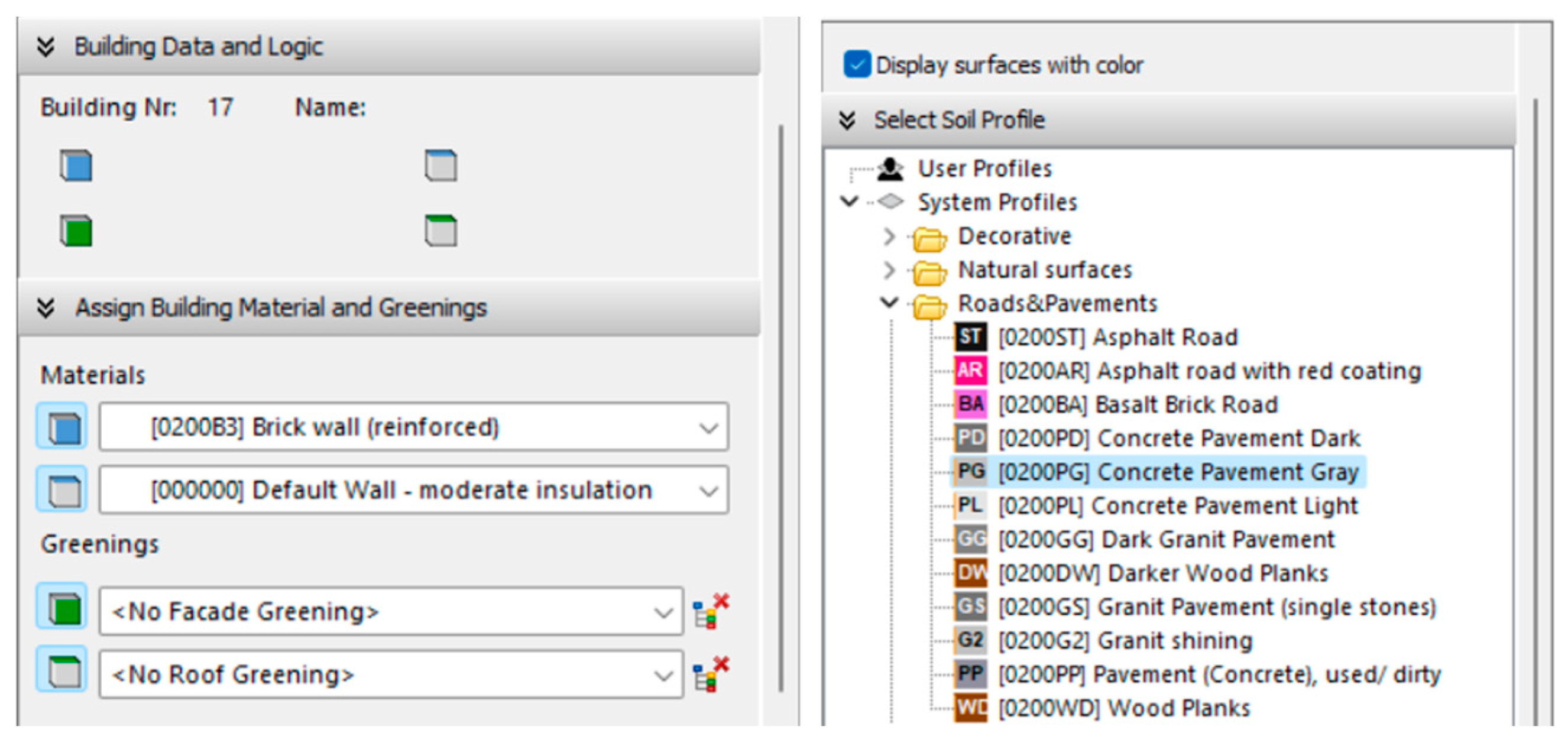Open the No Facade Greening dropdown

[x=662, y=612]
